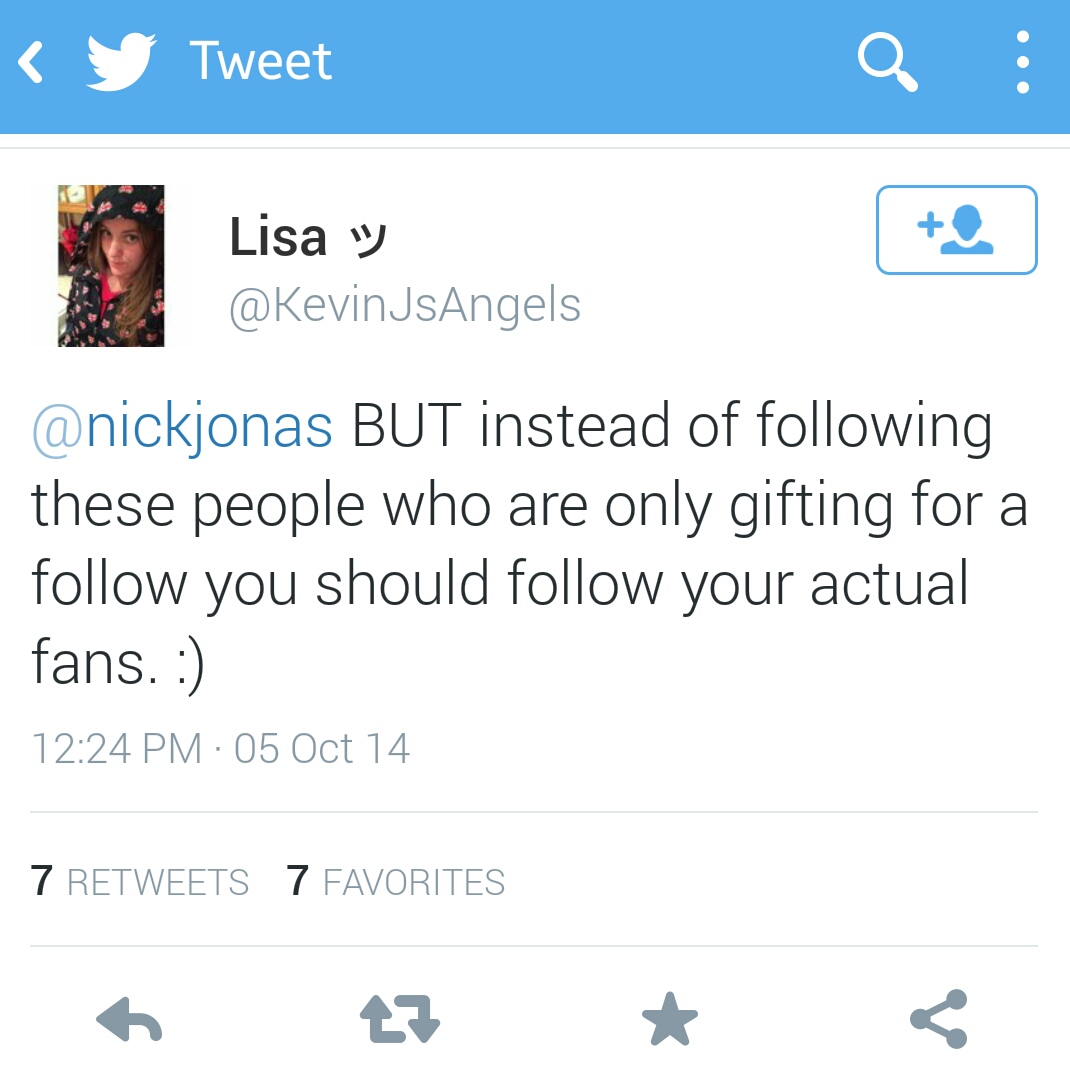Open search with the magnifier icon
The width and height of the screenshot is (1070, 1083).
pyautogui.click(x=888, y=61)
